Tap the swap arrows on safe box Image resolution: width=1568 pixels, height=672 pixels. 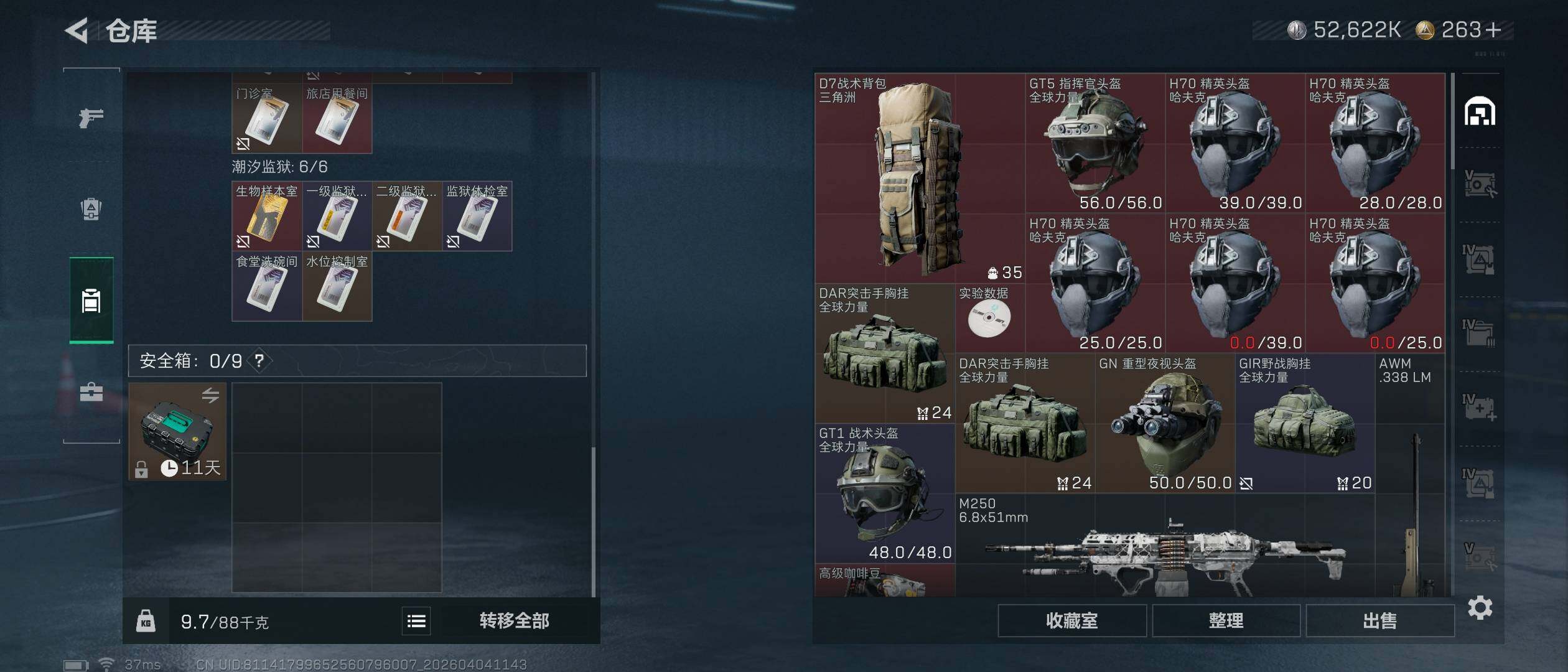coord(210,394)
